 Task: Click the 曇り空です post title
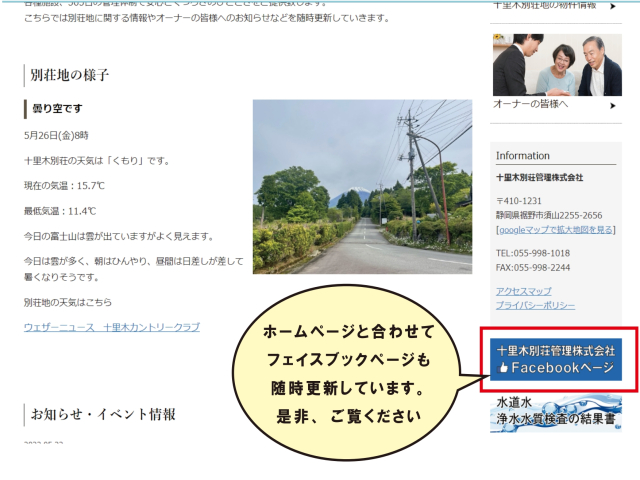pos(57,108)
